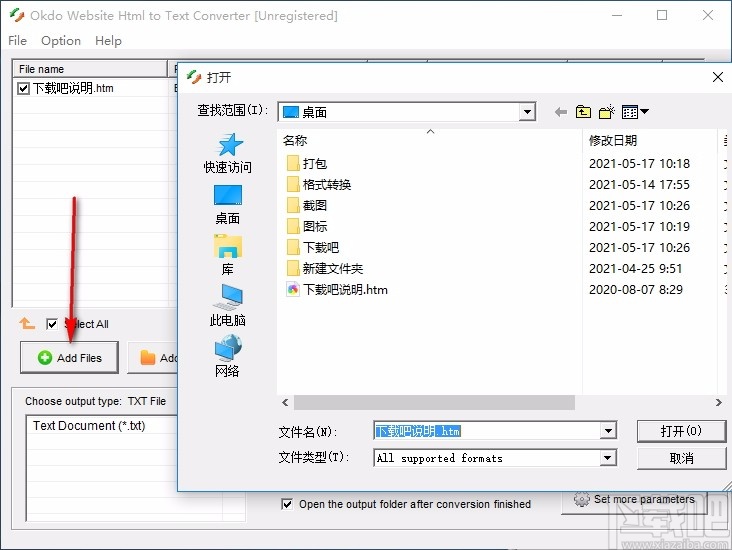The image size is (732, 550).
Task: Click date 2021-04-25 9:51
Action: [635, 268]
